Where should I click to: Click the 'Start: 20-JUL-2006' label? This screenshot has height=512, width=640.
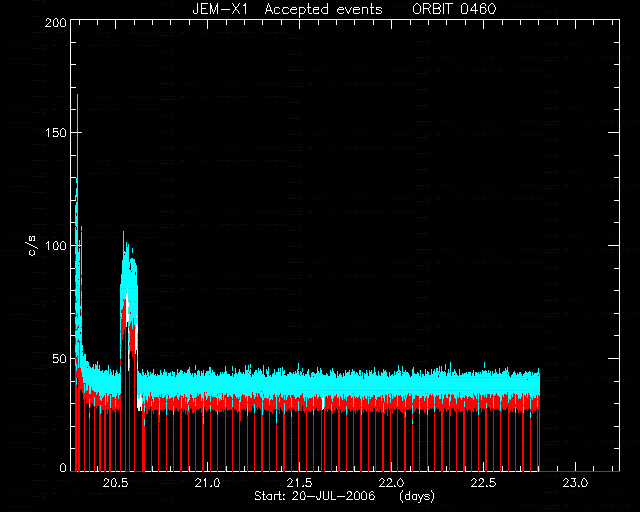point(314,496)
